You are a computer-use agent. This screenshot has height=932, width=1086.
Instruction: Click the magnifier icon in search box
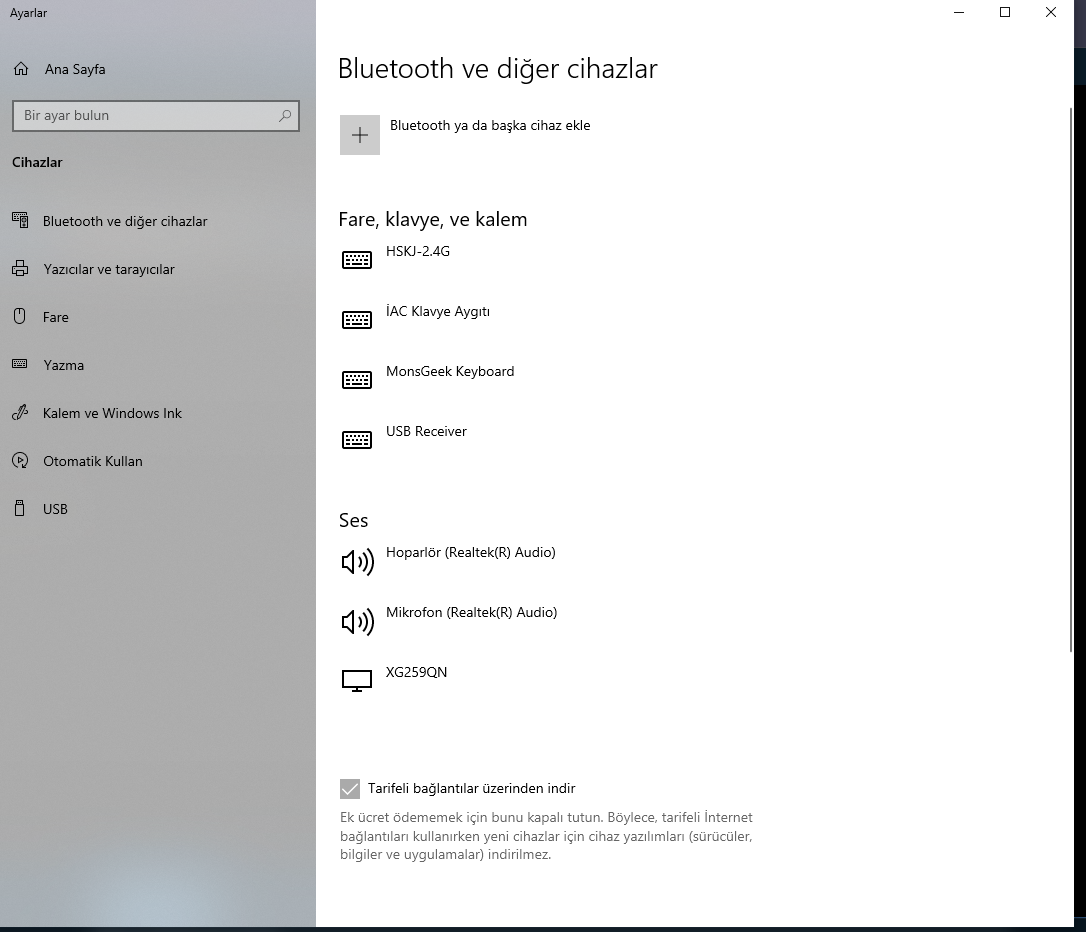pos(285,116)
